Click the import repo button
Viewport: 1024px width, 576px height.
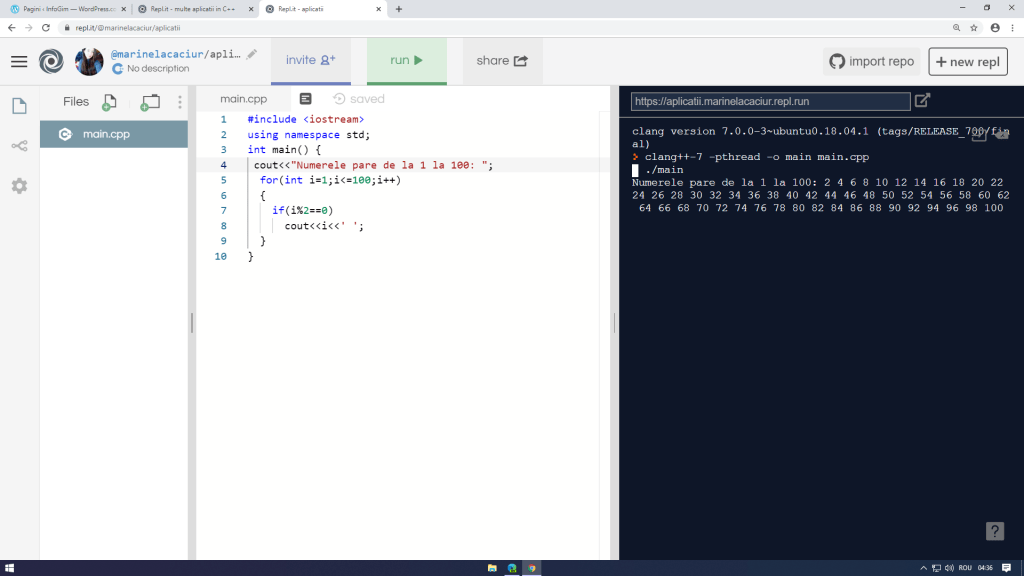tap(871, 62)
